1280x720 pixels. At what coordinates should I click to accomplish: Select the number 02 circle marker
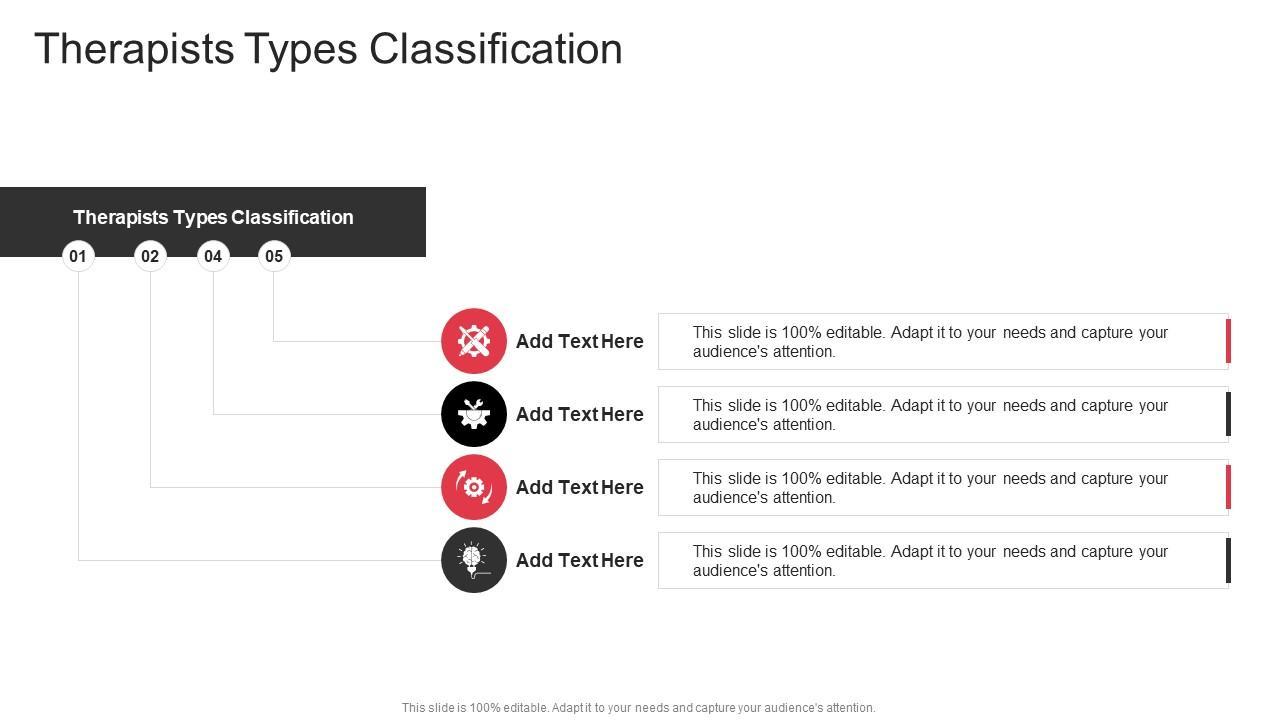pyautogui.click(x=150, y=256)
